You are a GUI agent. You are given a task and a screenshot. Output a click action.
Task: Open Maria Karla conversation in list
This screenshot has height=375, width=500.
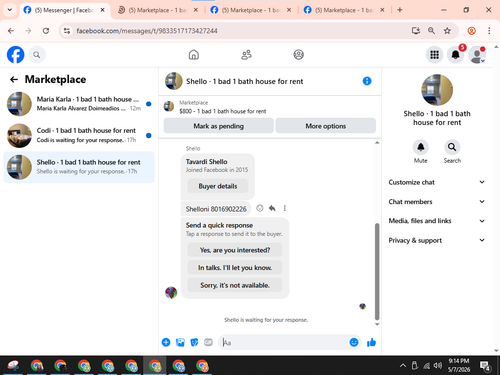click(x=79, y=104)
